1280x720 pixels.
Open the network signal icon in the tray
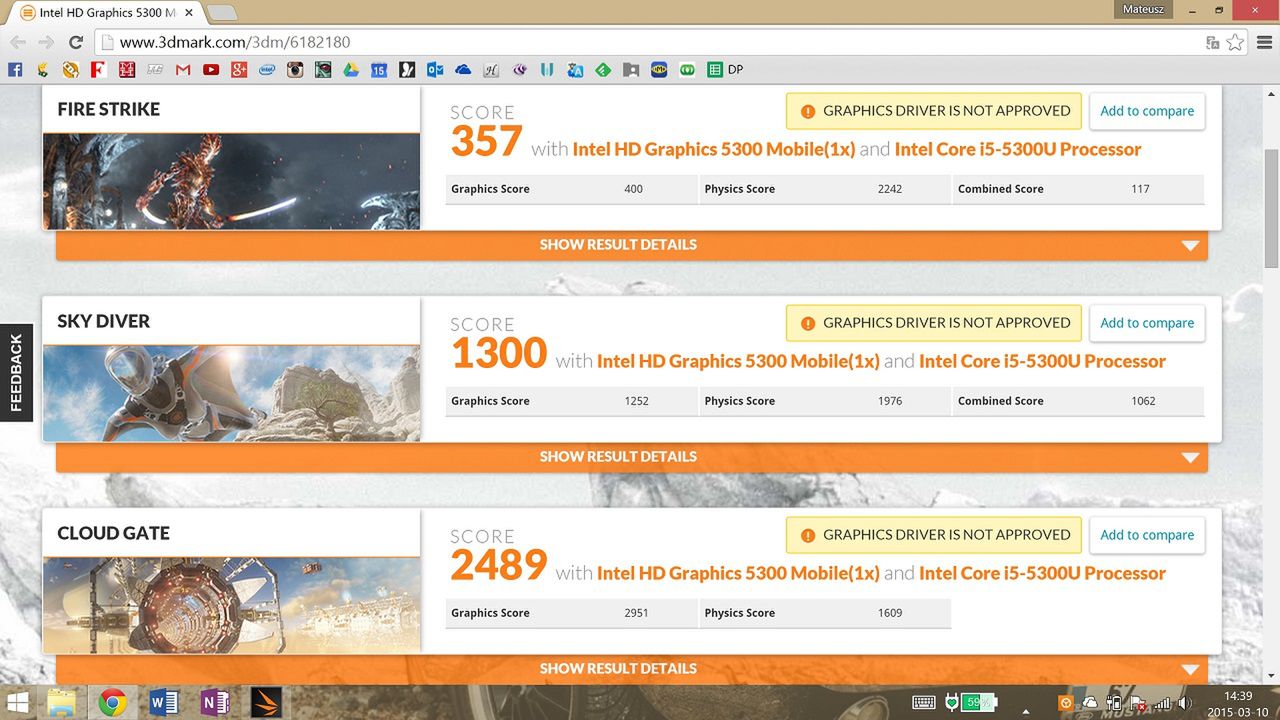pyautogui.click(x=1164, y=704)
